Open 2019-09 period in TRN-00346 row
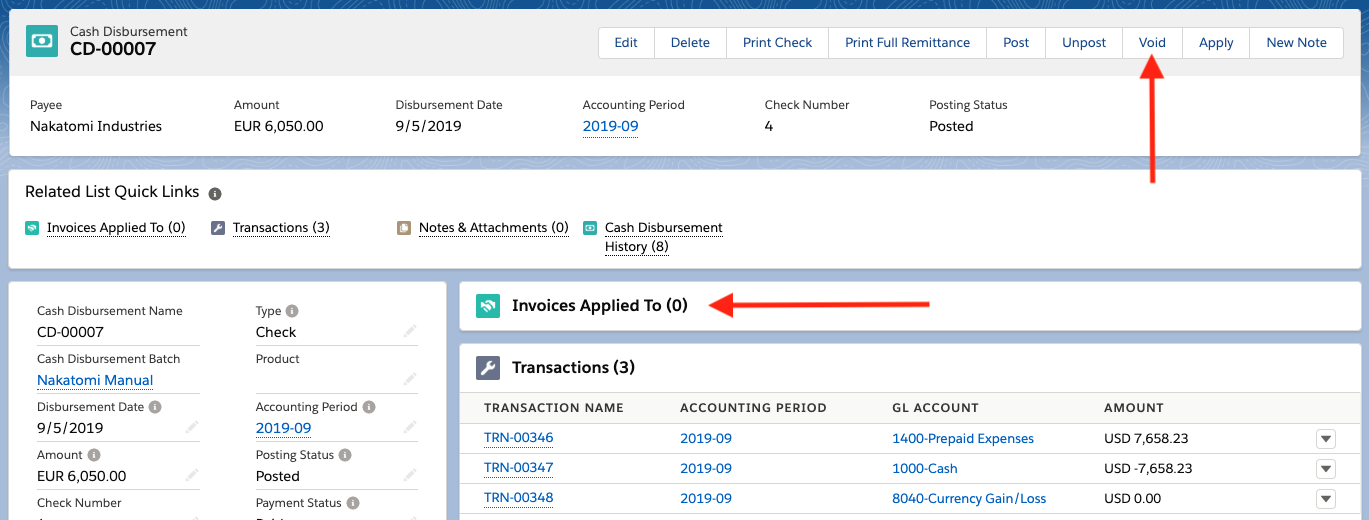The image size is (1369, 520). (706, 439)
